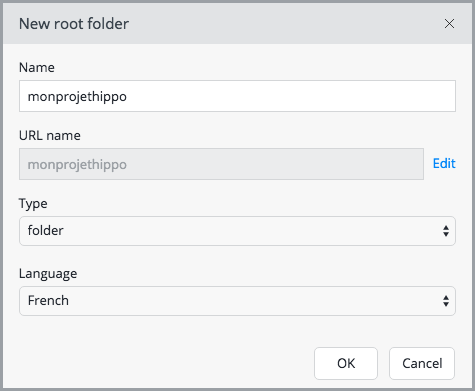Click the Name input field
This screenshot has width=475, height=391.
tap(237, 96)
